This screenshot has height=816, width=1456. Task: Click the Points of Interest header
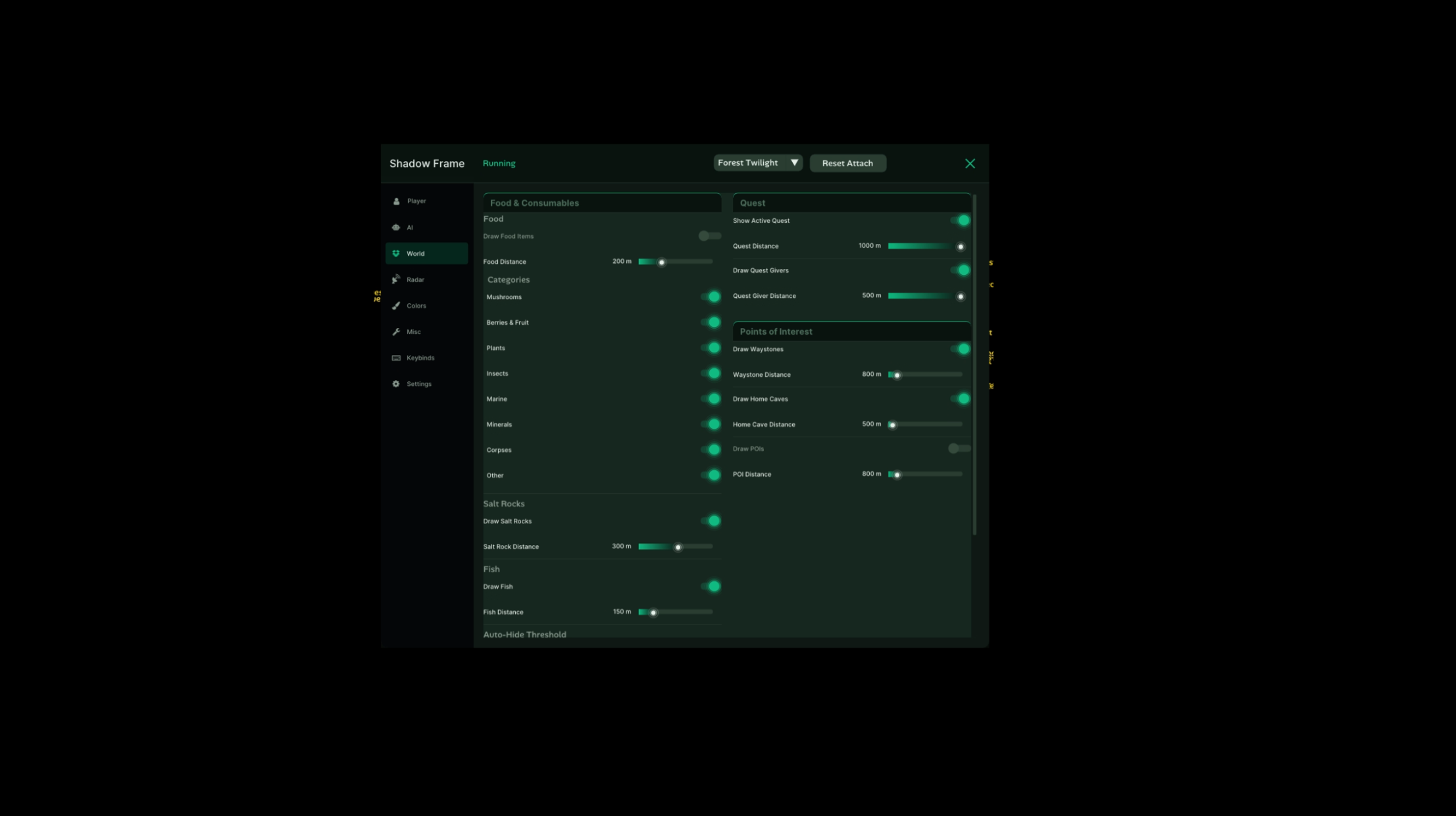click(x=851, y=331)
